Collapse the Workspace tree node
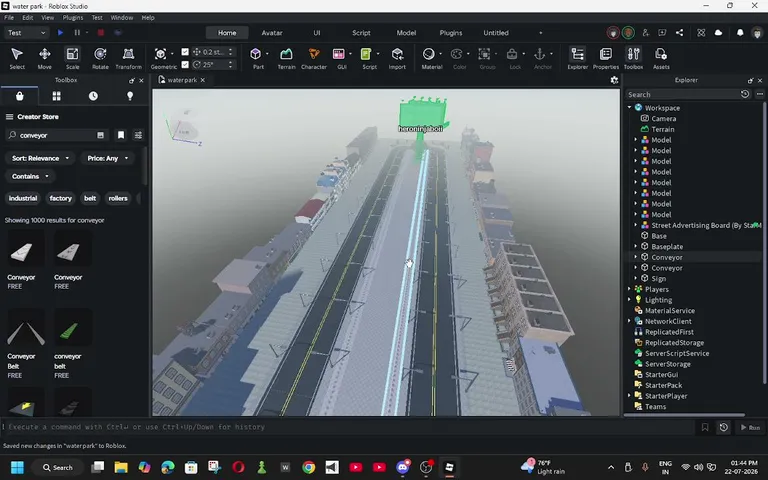Image resolution: width=768 pixels, height=480 pixels. click(x=629, y=107)
